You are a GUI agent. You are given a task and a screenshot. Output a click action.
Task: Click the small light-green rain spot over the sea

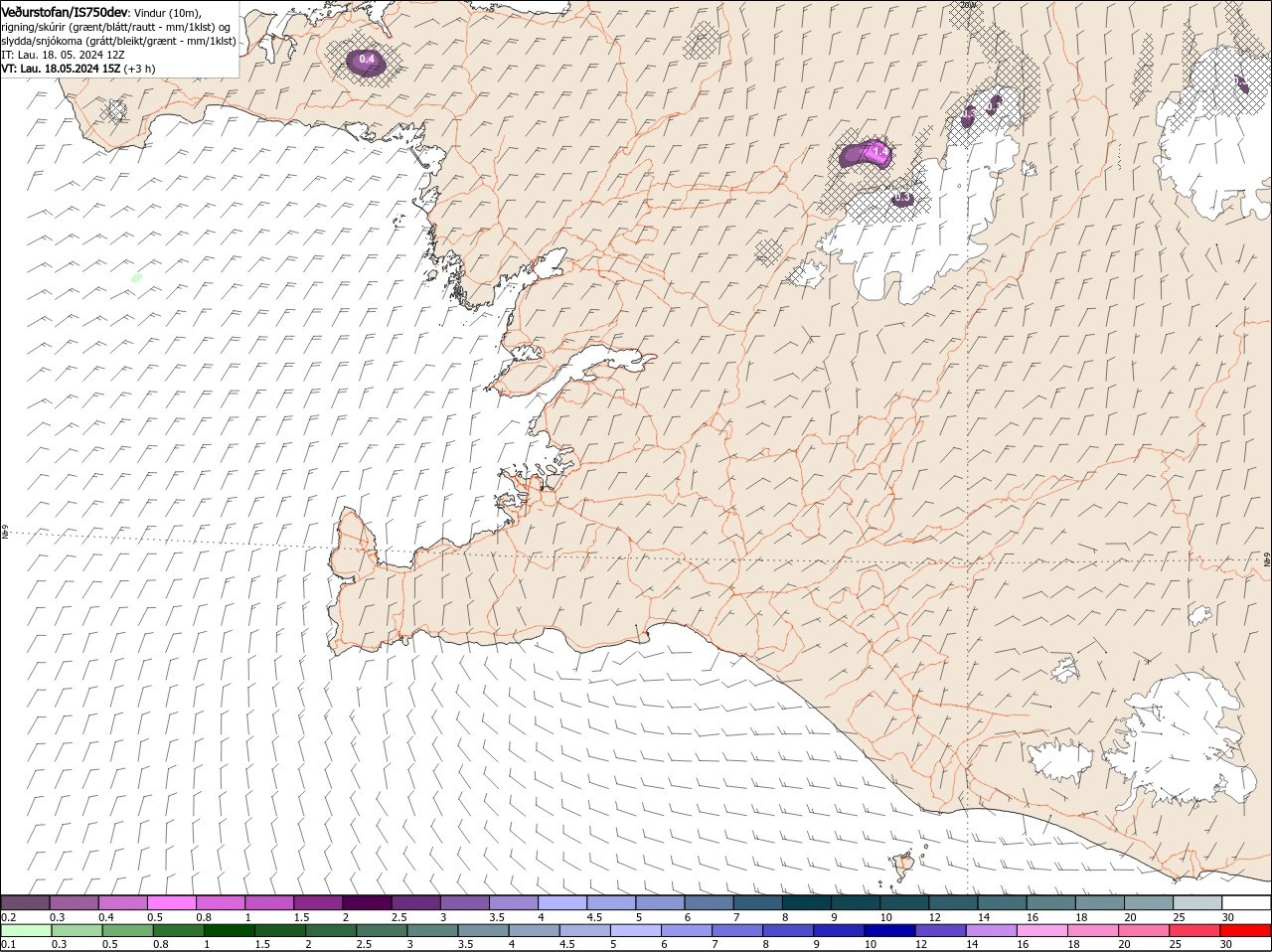point(136,278)
